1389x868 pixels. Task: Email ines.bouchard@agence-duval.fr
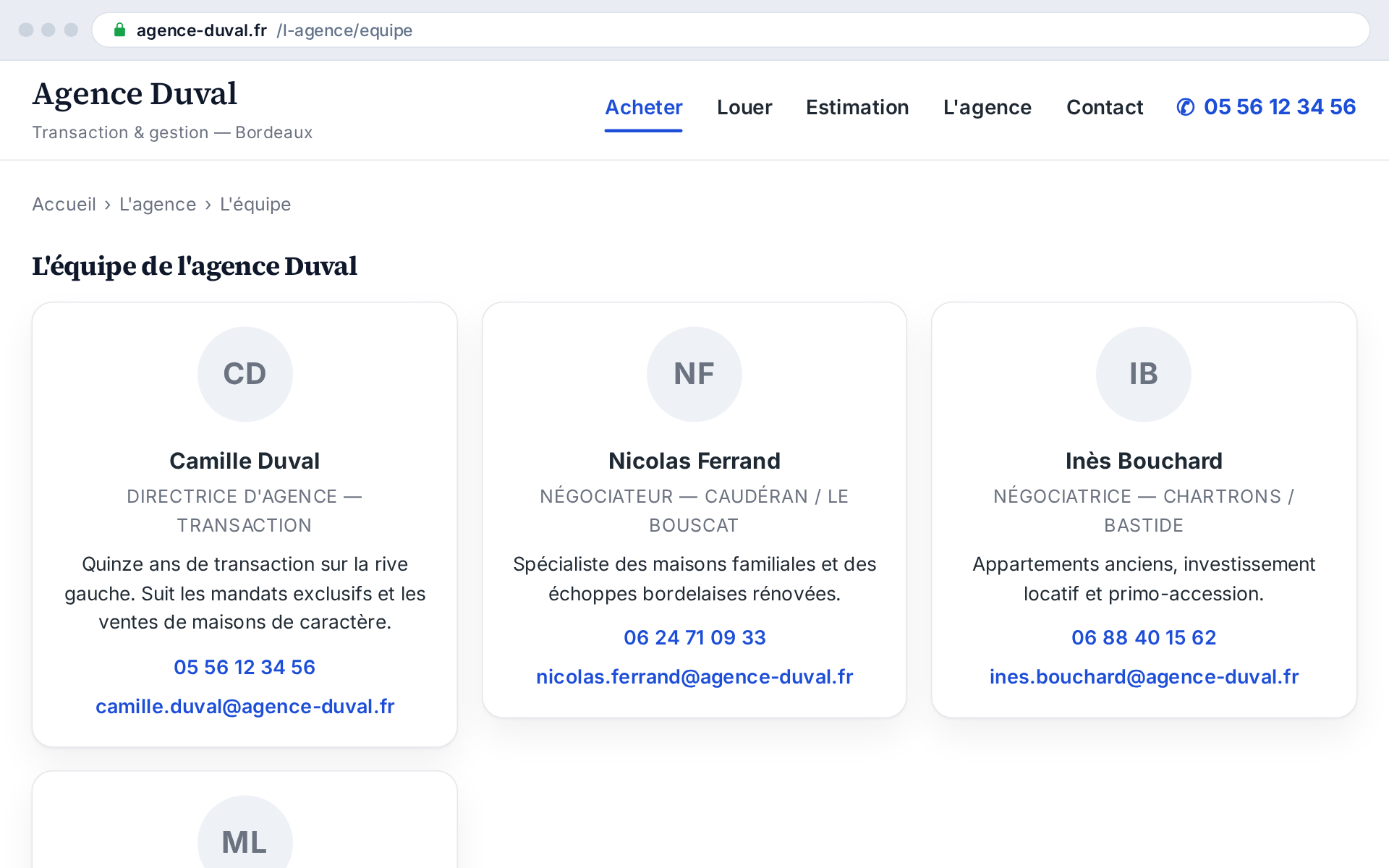pos(1144,676)
